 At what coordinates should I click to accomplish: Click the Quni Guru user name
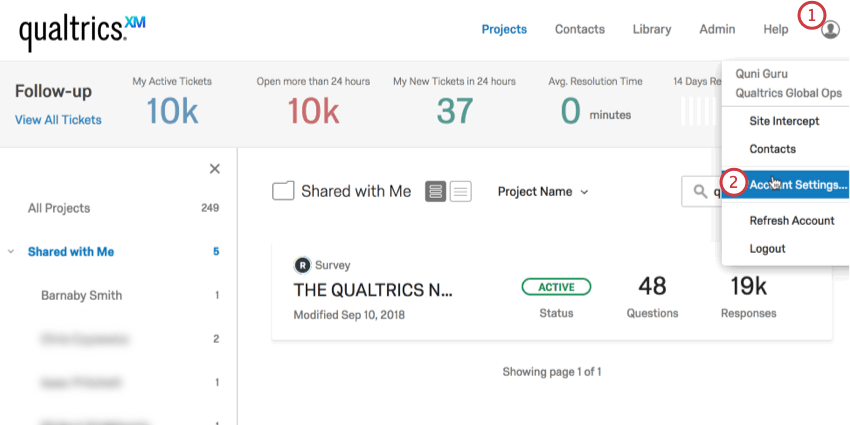click(x=761, y=74)
